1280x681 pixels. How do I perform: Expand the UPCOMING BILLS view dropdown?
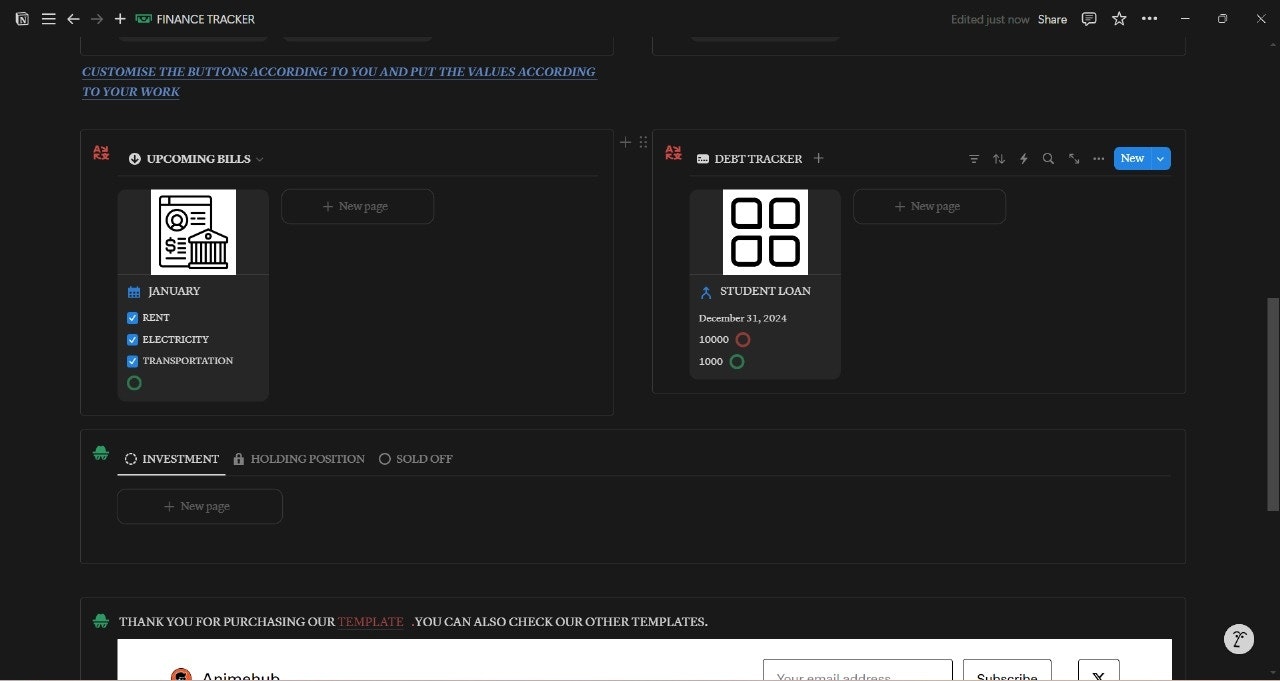259,158
